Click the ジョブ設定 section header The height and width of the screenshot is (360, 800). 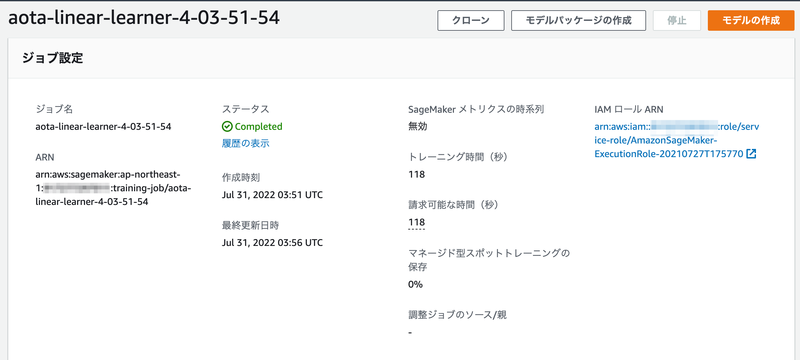pyautogui.click(x=52, y=58)
